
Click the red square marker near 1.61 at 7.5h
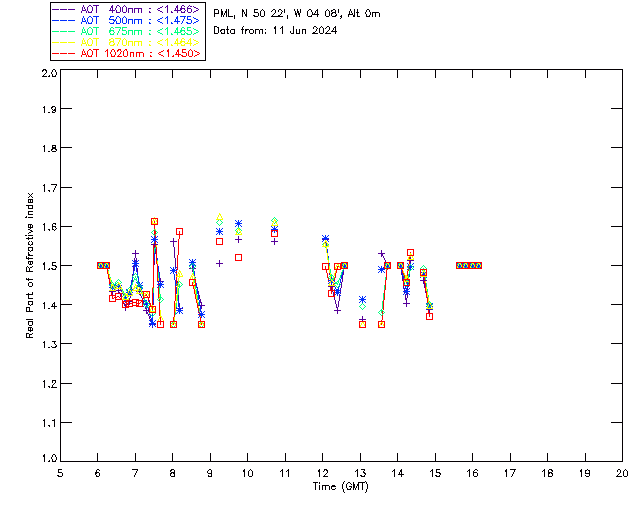(154, 221)
